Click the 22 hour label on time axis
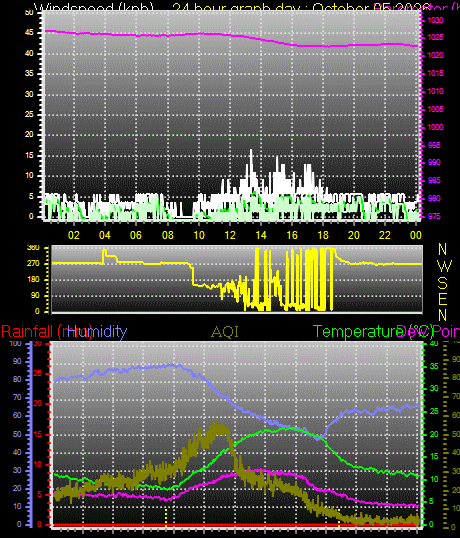 tap(385, 235)
